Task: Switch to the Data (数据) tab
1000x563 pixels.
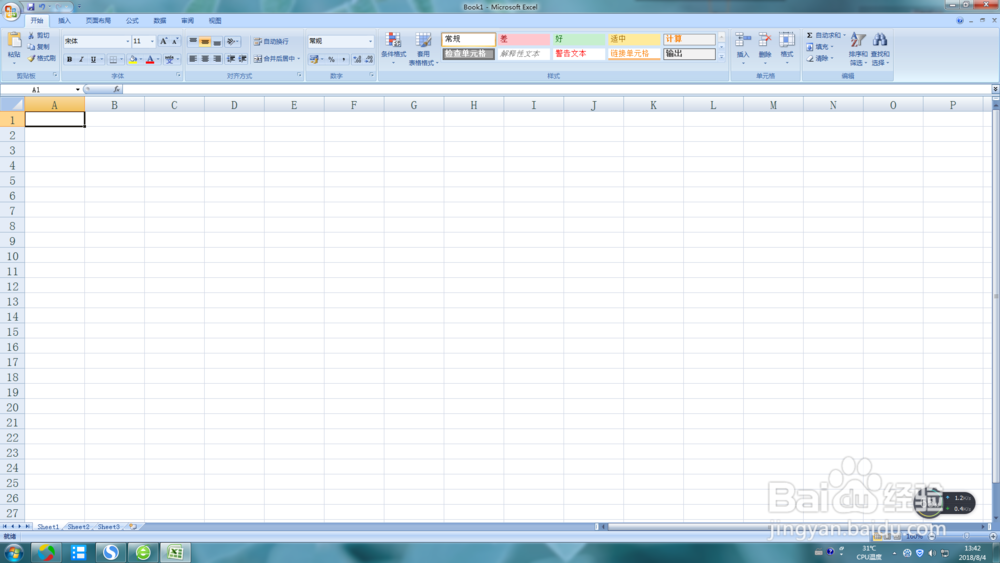Action: [159, 21]
